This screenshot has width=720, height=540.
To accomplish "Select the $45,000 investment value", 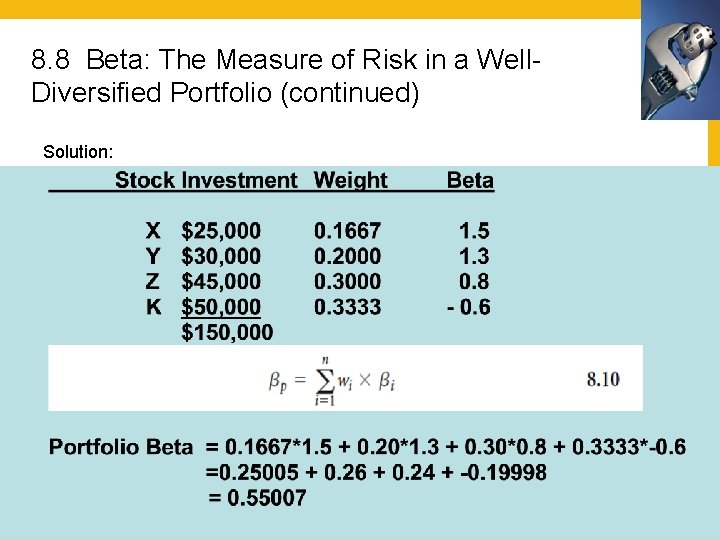I will 221,282.
